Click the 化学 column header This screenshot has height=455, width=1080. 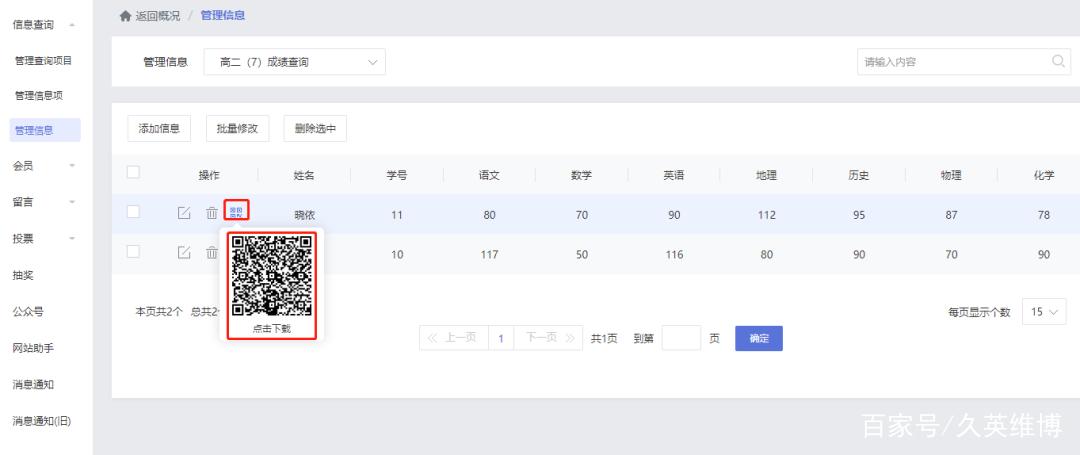(x=1043, y=176)
